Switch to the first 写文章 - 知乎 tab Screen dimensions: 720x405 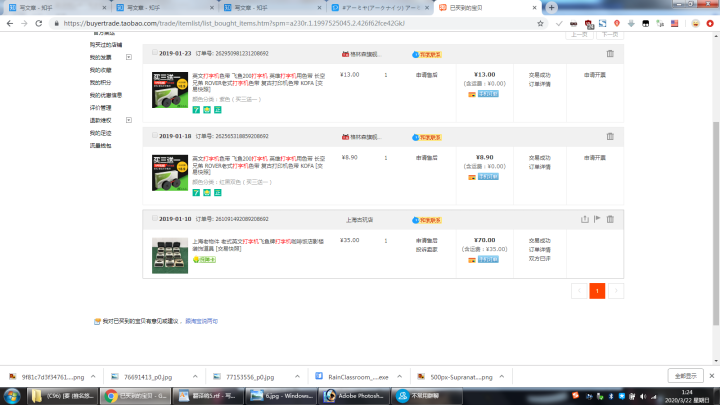pos(56,8)
